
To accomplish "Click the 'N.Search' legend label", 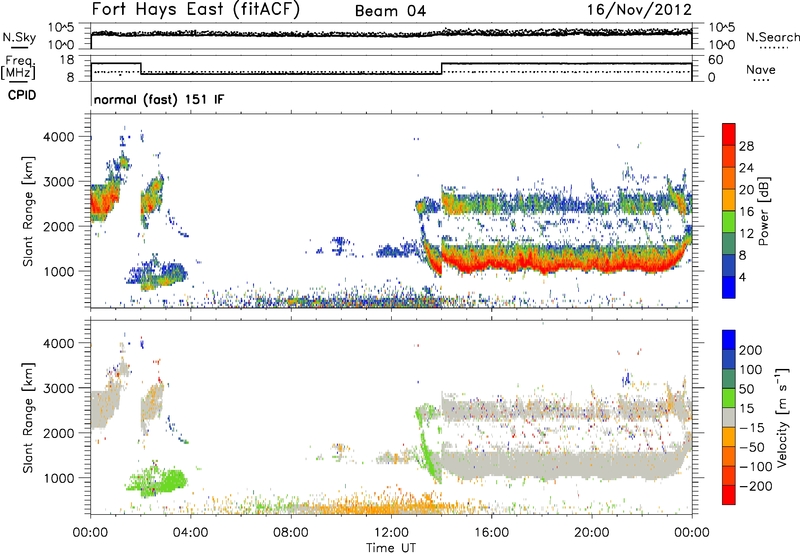I will tap(772, 37).
